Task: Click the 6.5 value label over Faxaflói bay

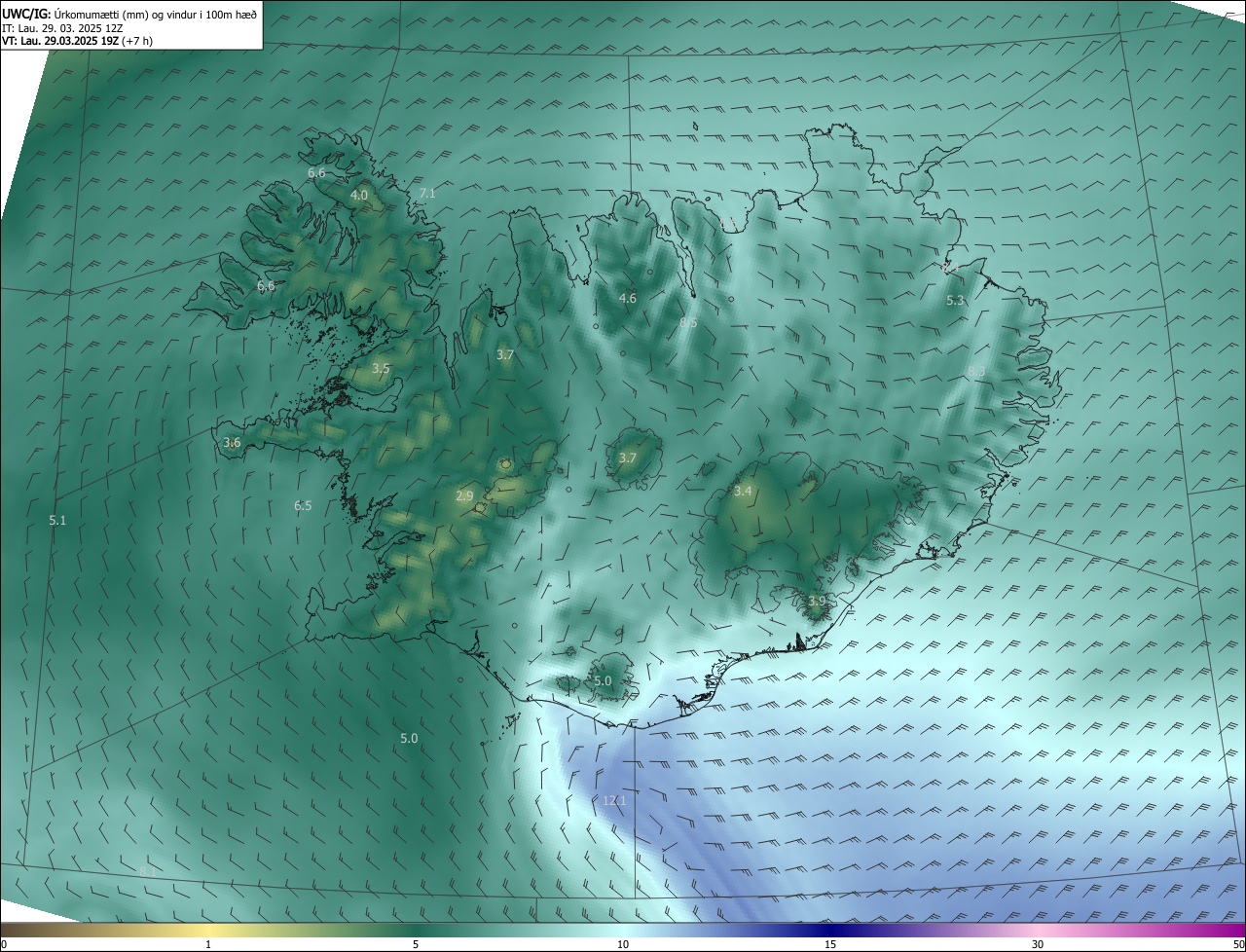Action: 303,505
